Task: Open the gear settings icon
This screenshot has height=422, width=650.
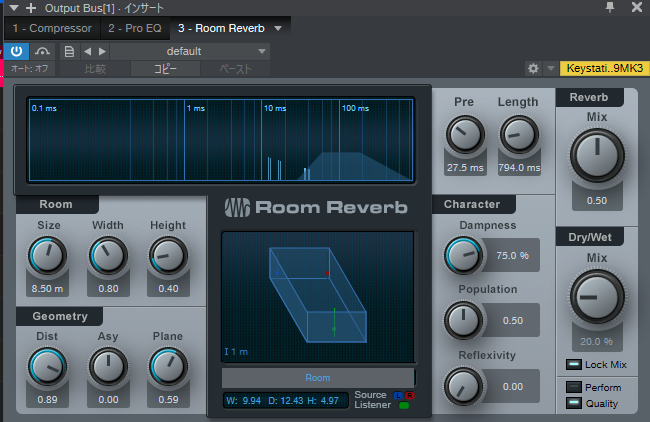Action: pyautogui.click(x=534, y=68)
